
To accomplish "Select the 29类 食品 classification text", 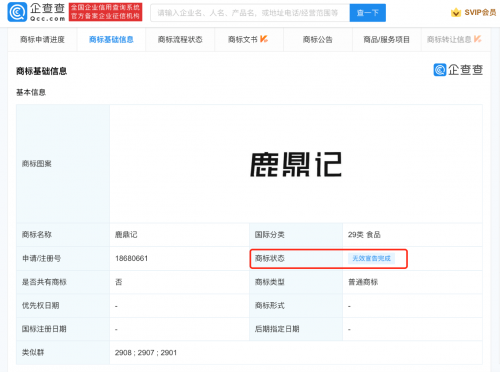I will [364, 235].
